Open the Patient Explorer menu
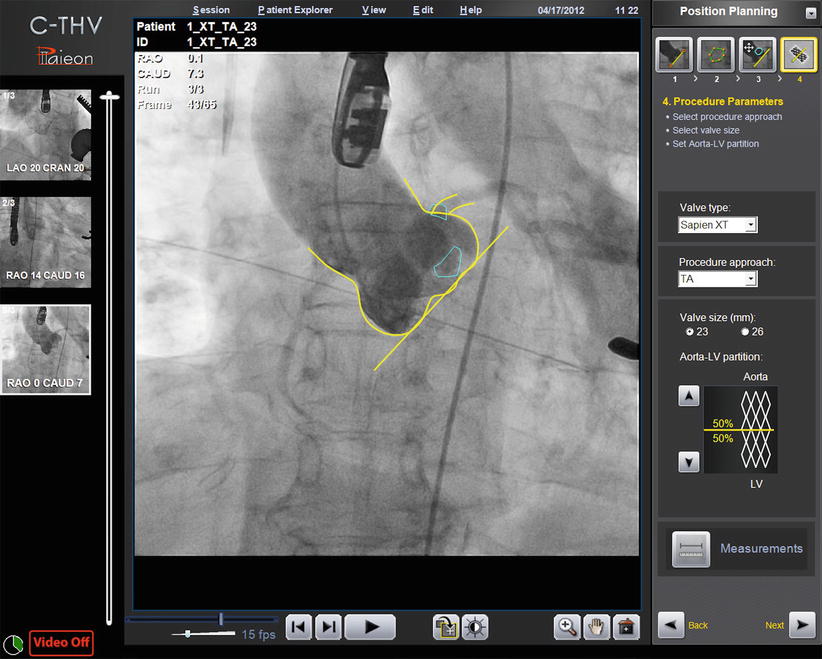This screenshot has height=659, width=822. pyautogui.click(x=295, y=10)
